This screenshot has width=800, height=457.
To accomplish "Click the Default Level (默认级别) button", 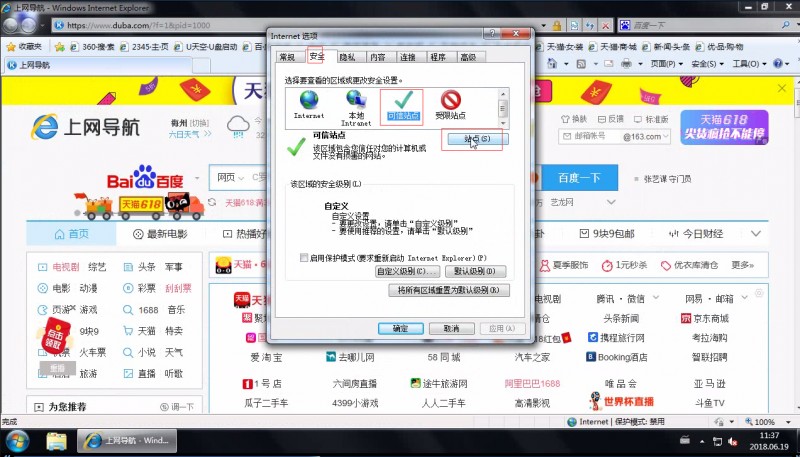I will [476, 271].
